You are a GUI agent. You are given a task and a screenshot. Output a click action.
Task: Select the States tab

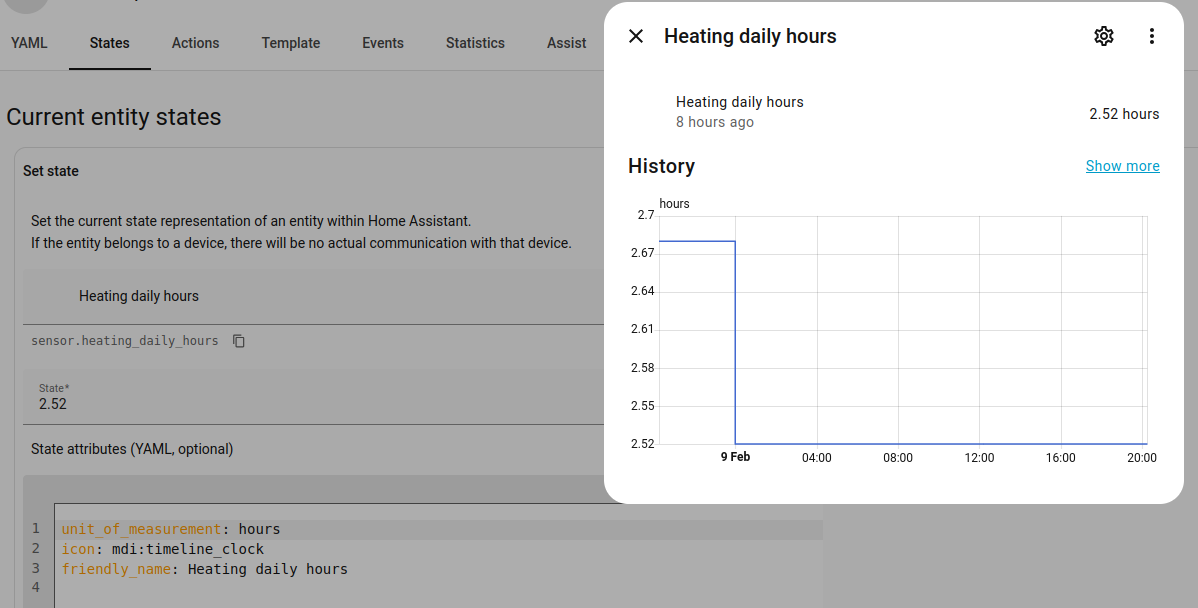(110, 43)
